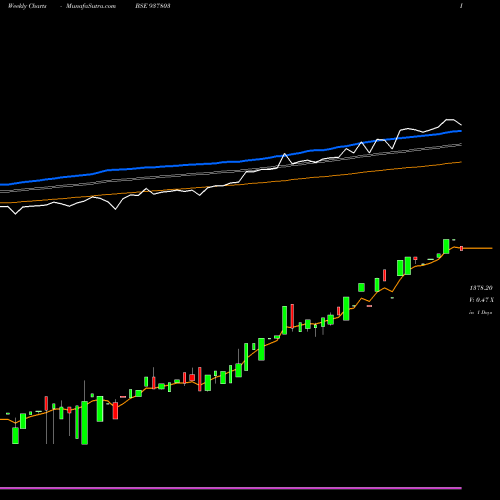Click the last red candlestick at chart end
Viewport: 500px width, 500px height.
[462, 248]
